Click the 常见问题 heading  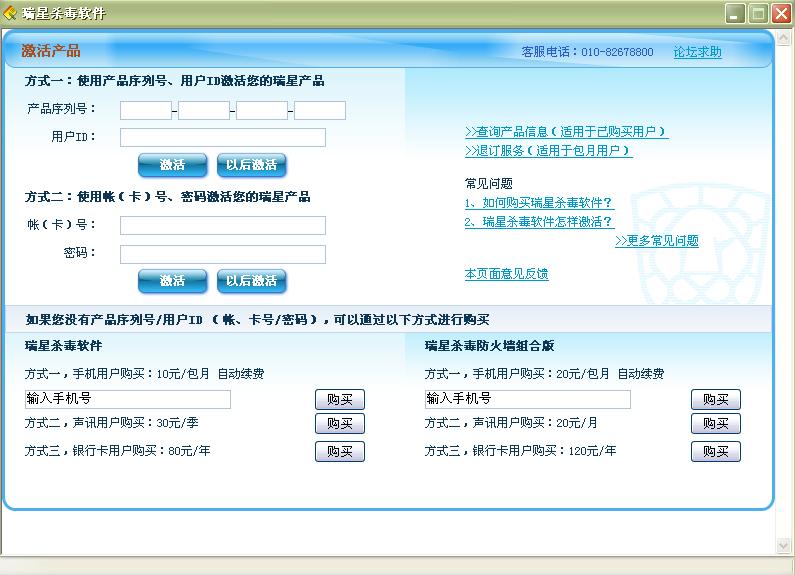(x=489, y=184)
